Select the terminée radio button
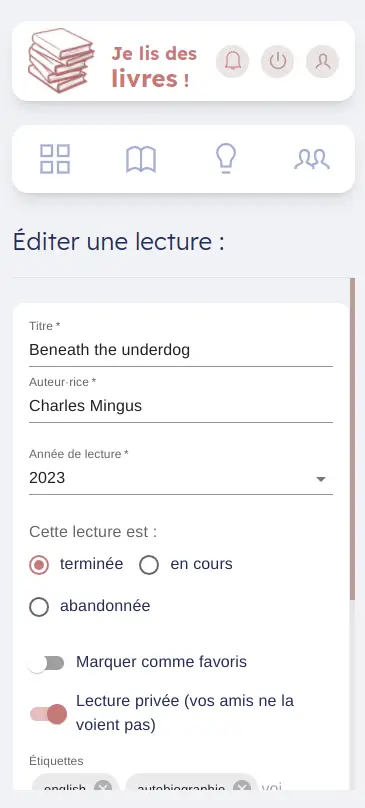The width and height of the screenshot is (365, 808). pos(39,565)
